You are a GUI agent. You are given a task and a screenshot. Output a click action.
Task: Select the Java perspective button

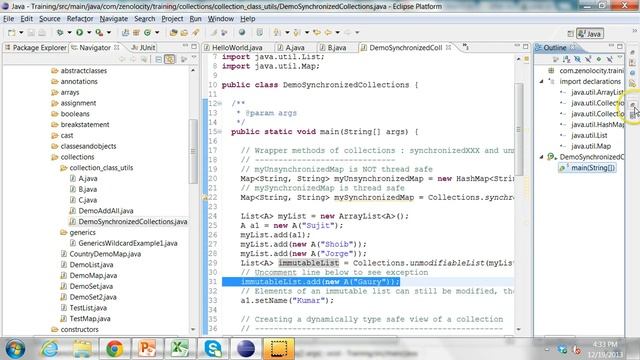[590, 33]
